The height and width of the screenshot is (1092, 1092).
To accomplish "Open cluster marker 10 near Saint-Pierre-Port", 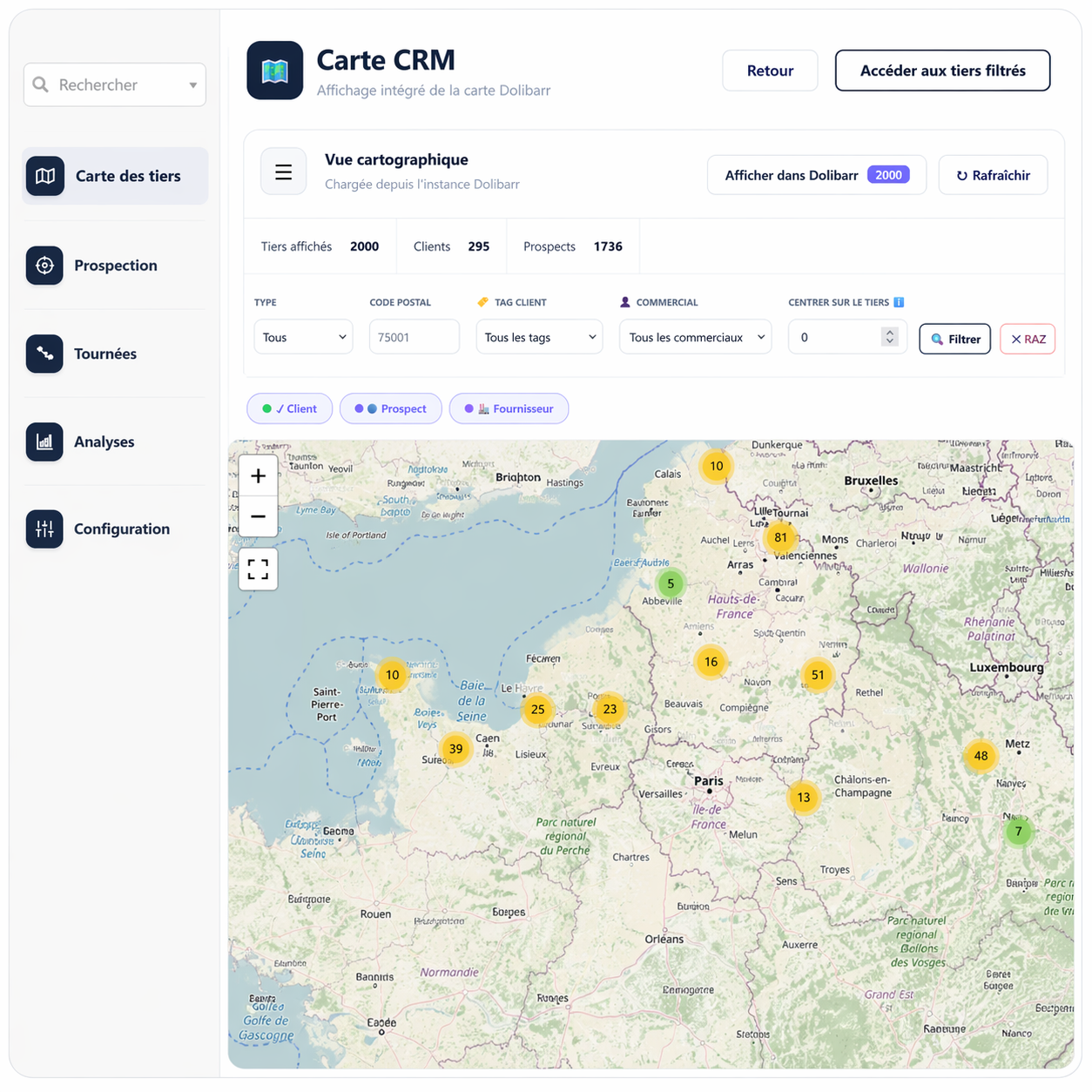I will point(393,675).
